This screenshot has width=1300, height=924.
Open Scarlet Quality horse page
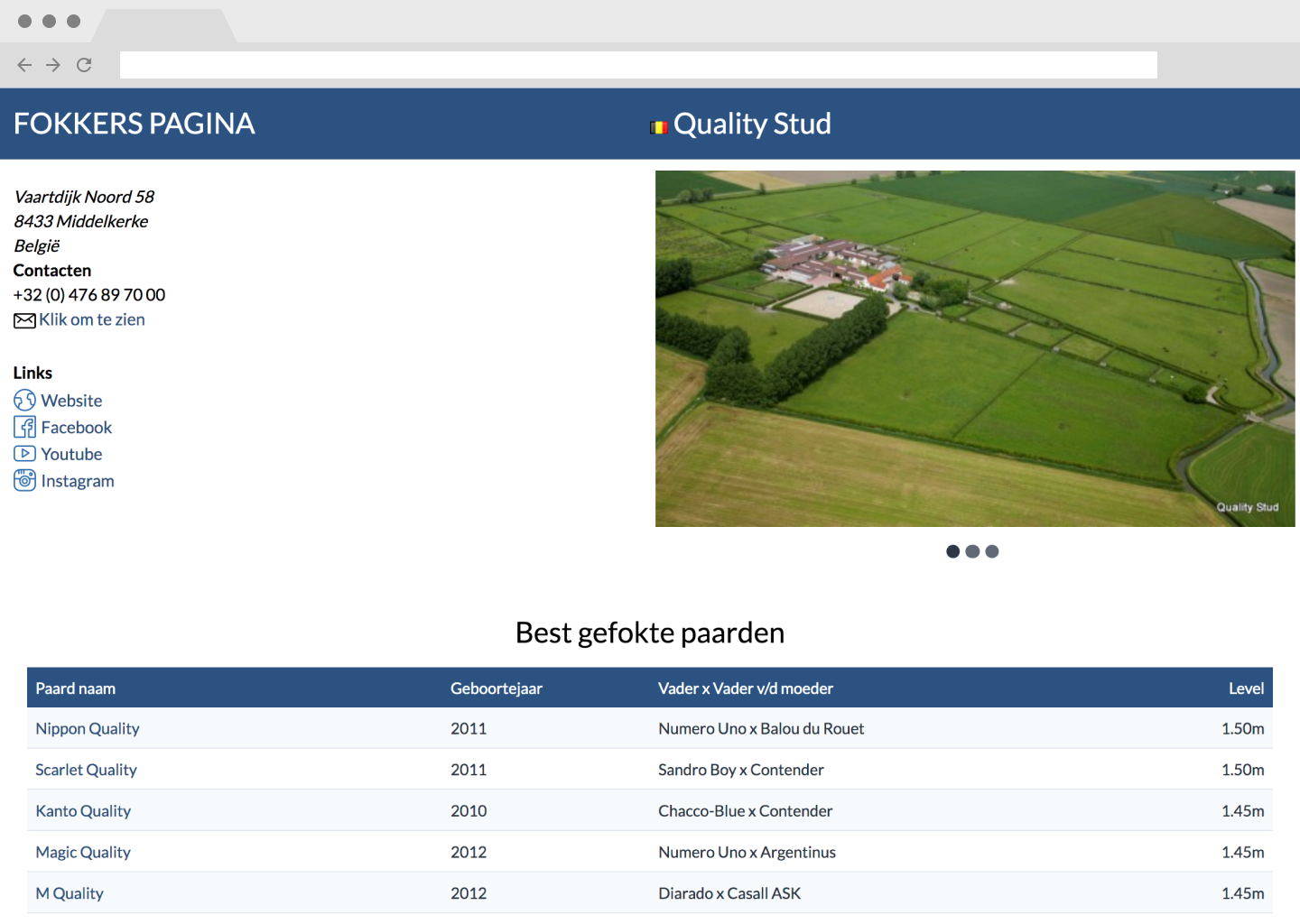pos(86,770)
